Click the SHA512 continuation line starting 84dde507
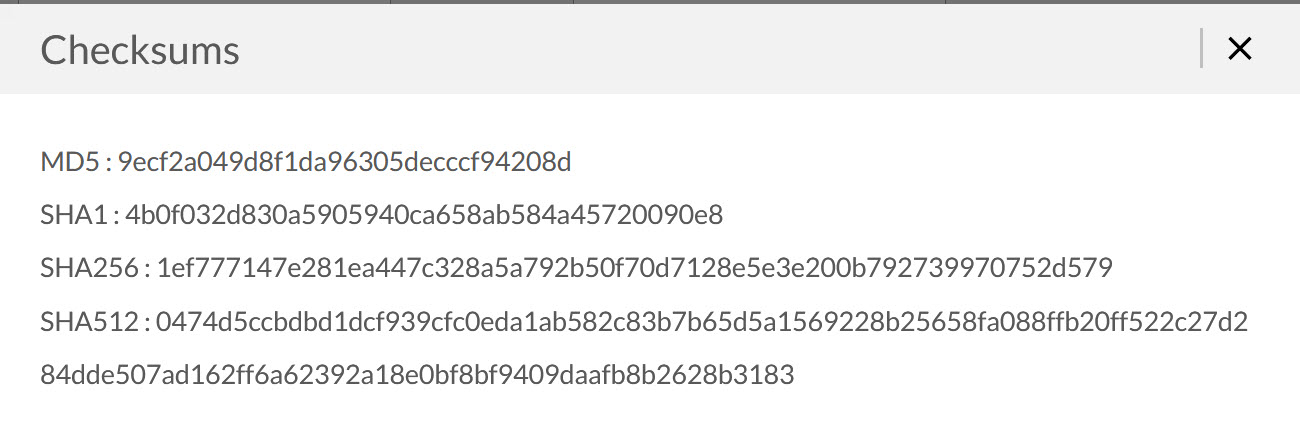This screenshot has width=1300, height=441. (417, 375)
